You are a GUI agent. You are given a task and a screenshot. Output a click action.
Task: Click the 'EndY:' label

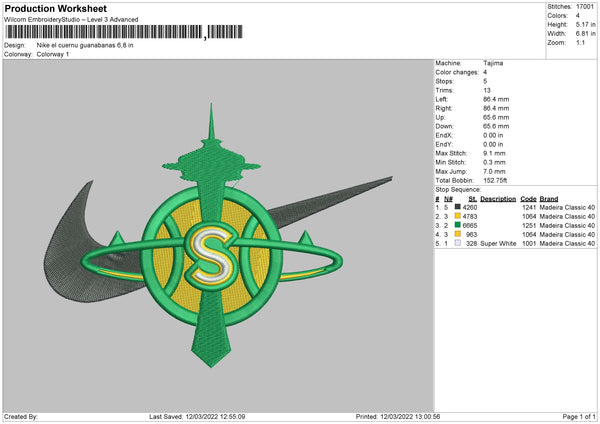click(444, 144)
